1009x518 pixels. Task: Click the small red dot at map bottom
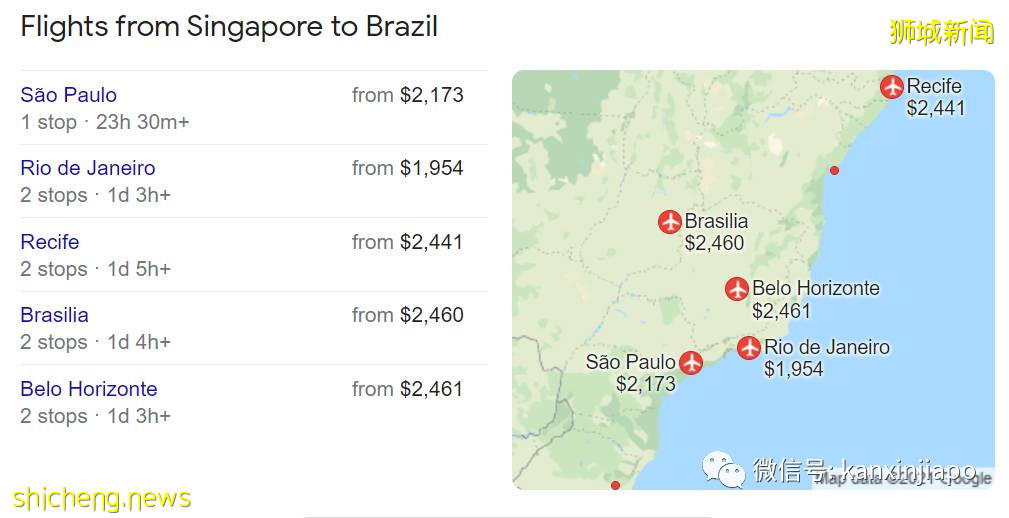615,485
